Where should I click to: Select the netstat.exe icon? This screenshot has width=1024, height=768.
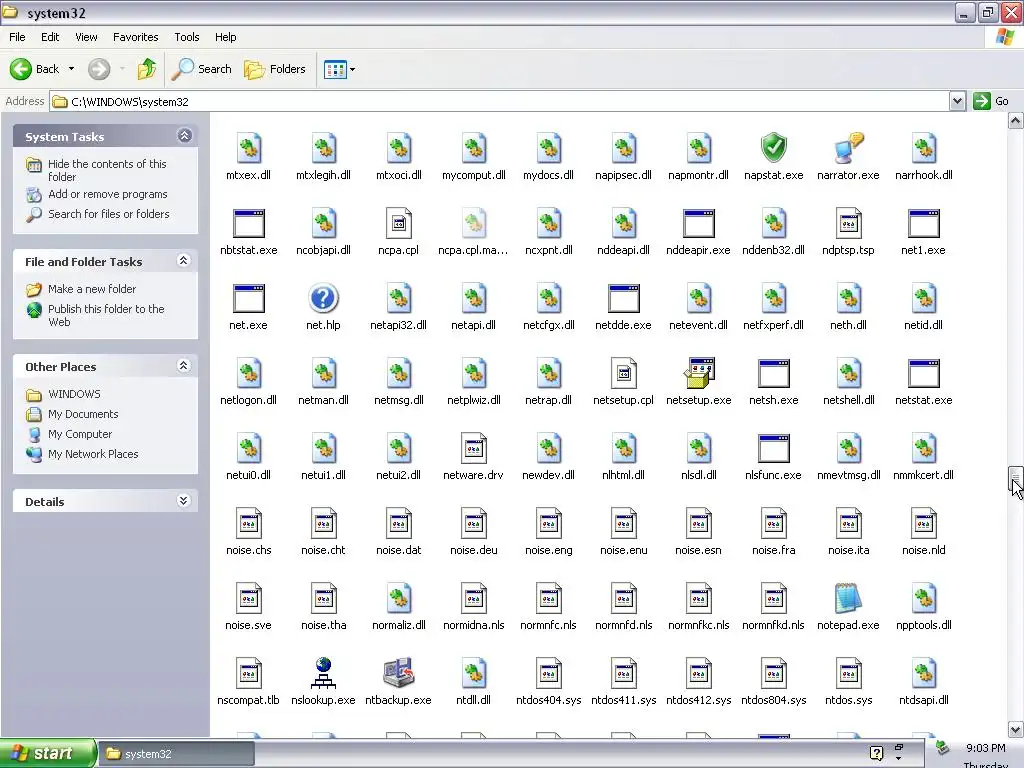923,374
